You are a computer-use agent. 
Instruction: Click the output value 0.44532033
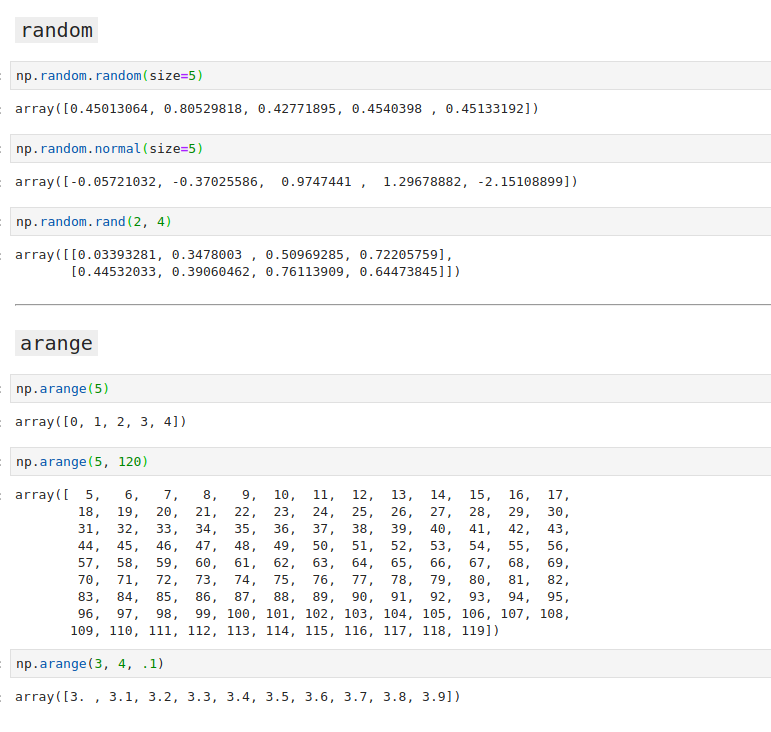(117, 272)
